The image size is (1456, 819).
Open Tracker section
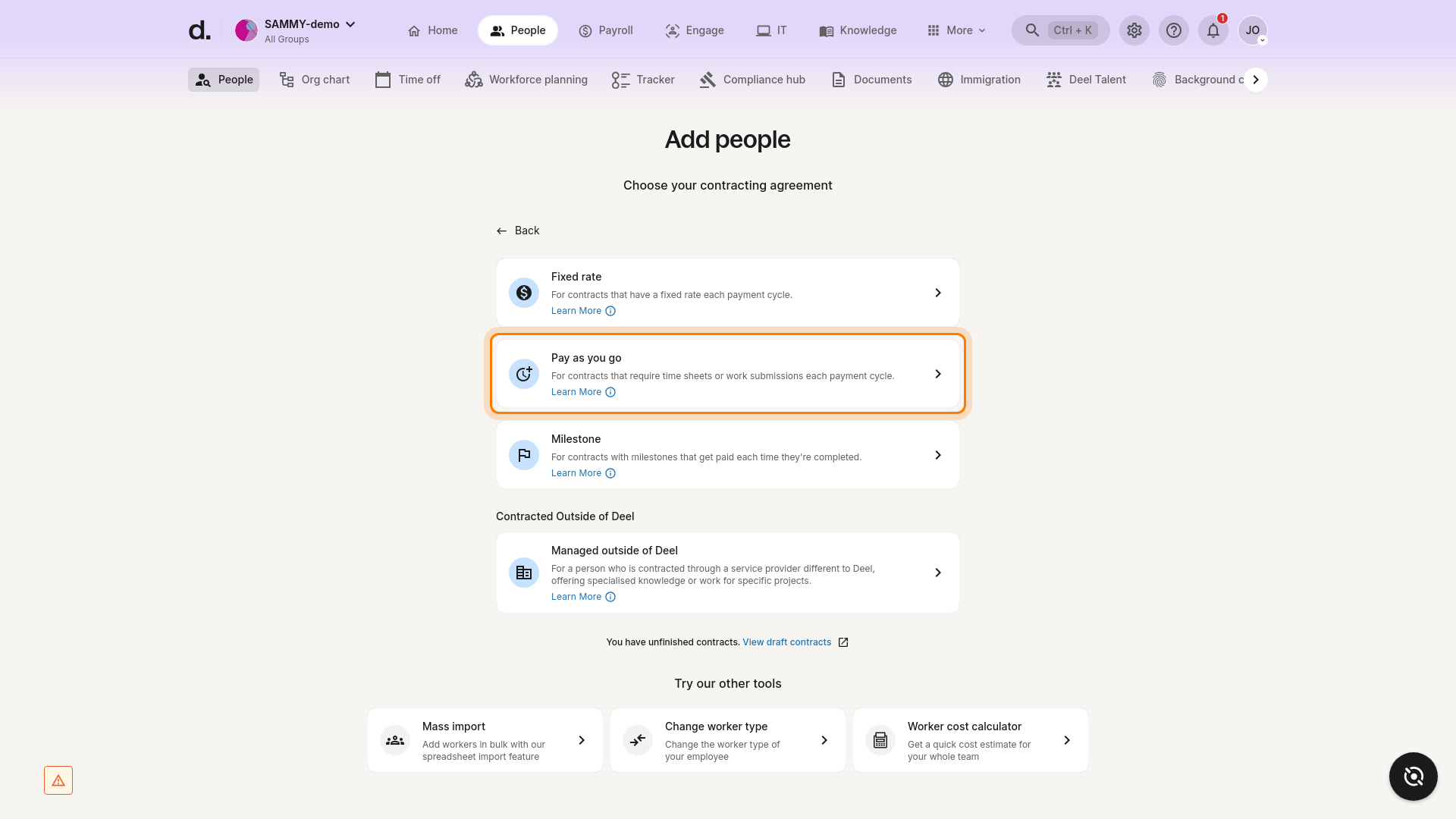643,80
